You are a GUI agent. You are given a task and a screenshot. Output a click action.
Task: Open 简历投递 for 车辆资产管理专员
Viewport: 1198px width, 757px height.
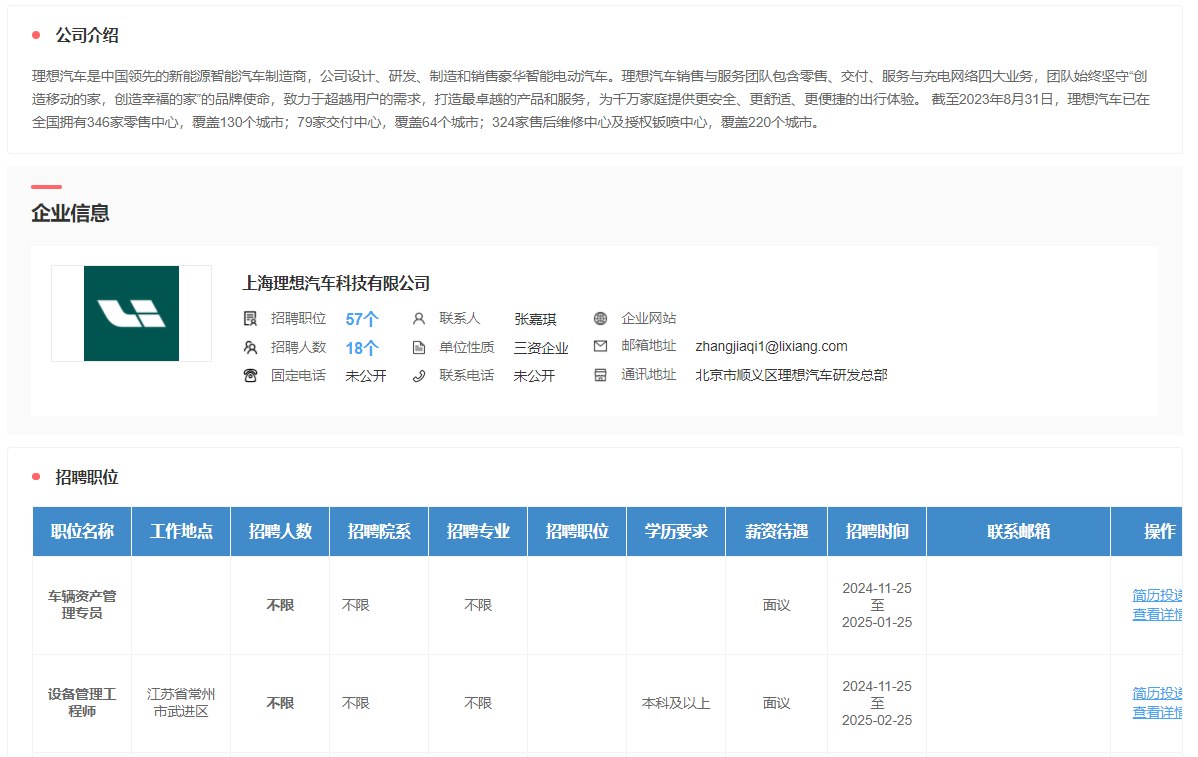click(1157, 595)
